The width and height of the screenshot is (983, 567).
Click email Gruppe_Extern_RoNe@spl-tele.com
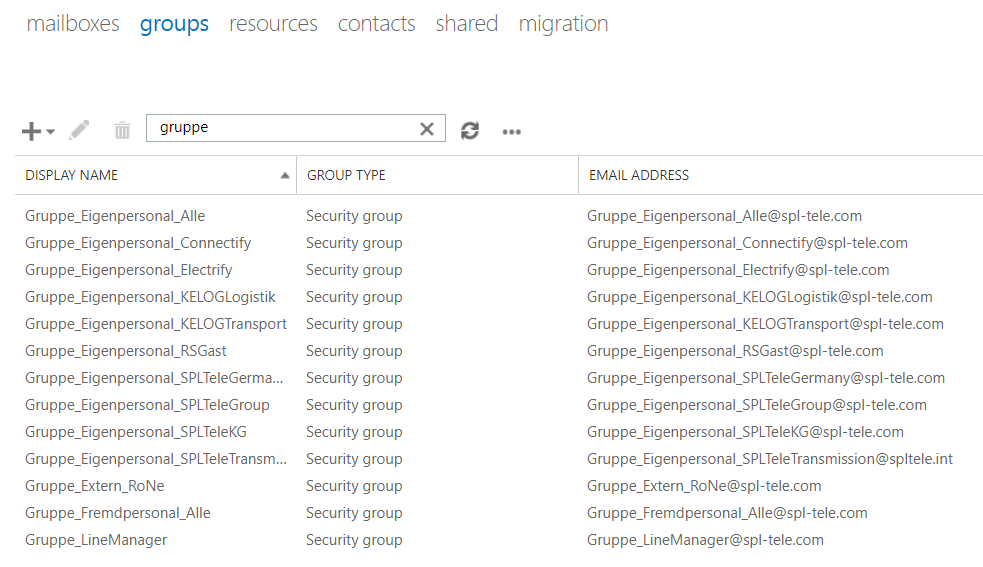tap(704, 486)
